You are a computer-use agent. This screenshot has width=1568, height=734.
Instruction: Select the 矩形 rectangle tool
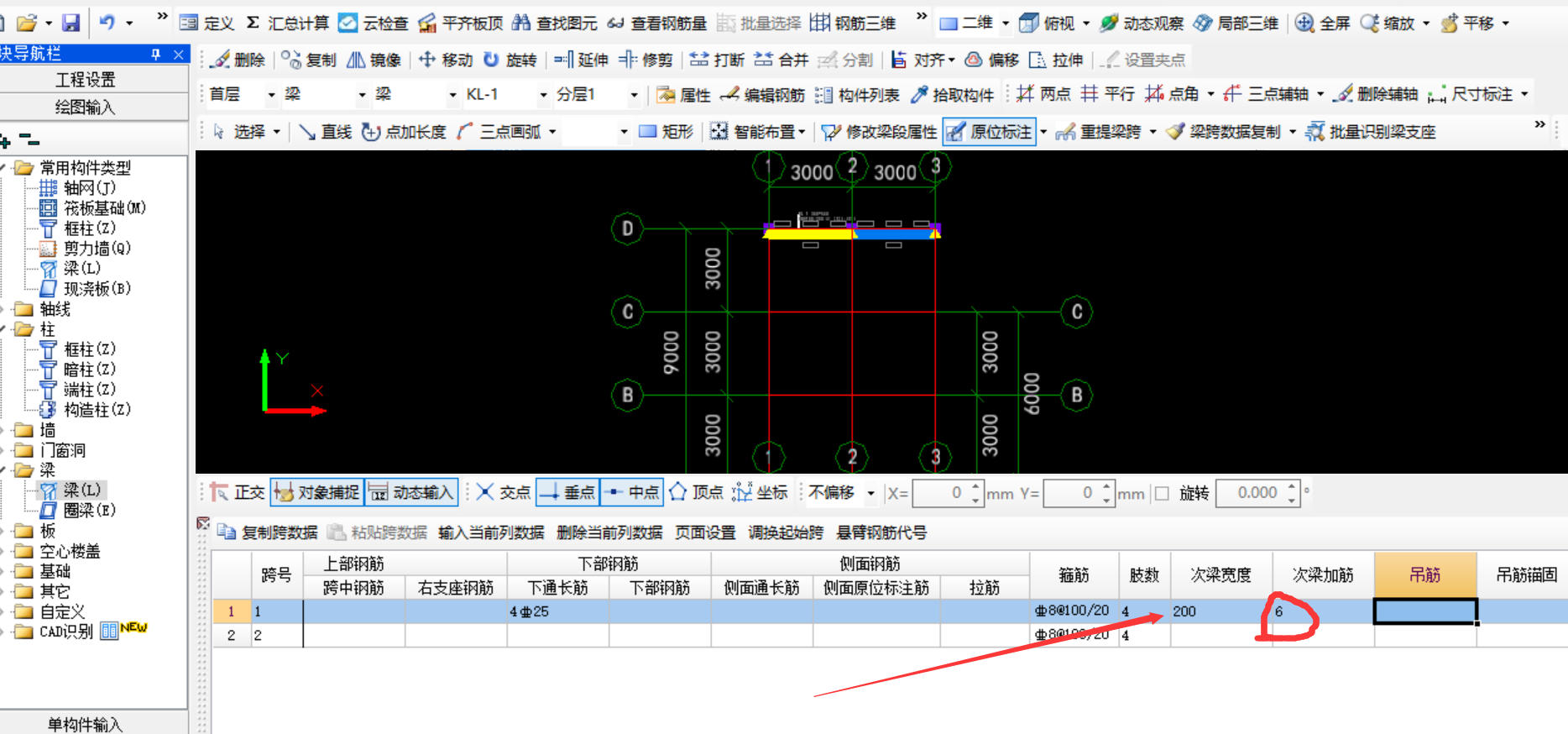pyautogui.click(x=666, y=132)
